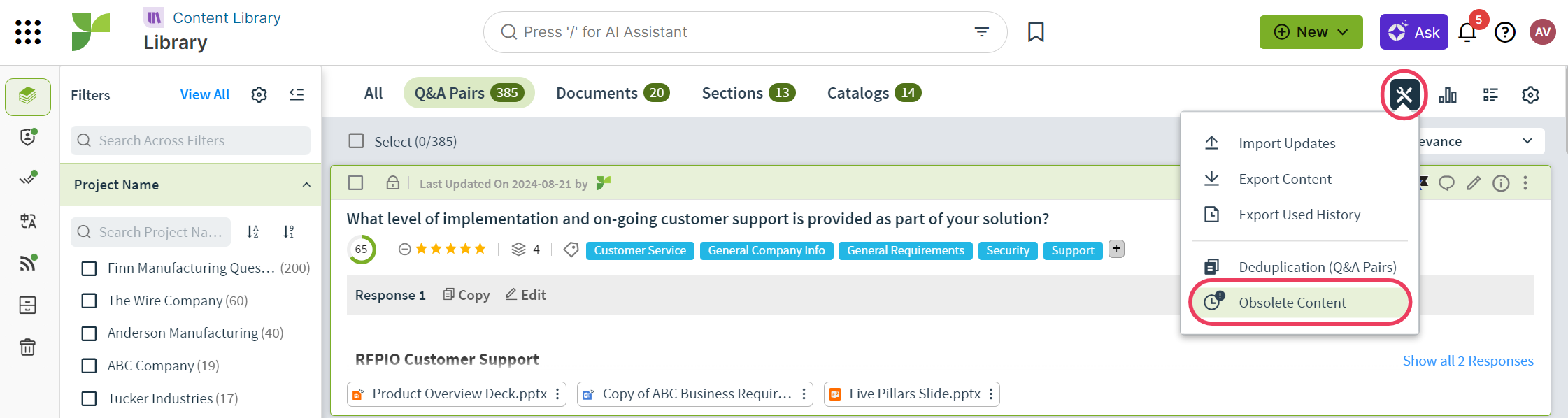
Task: Open the bar chart reports icon
Action: 1447,95
